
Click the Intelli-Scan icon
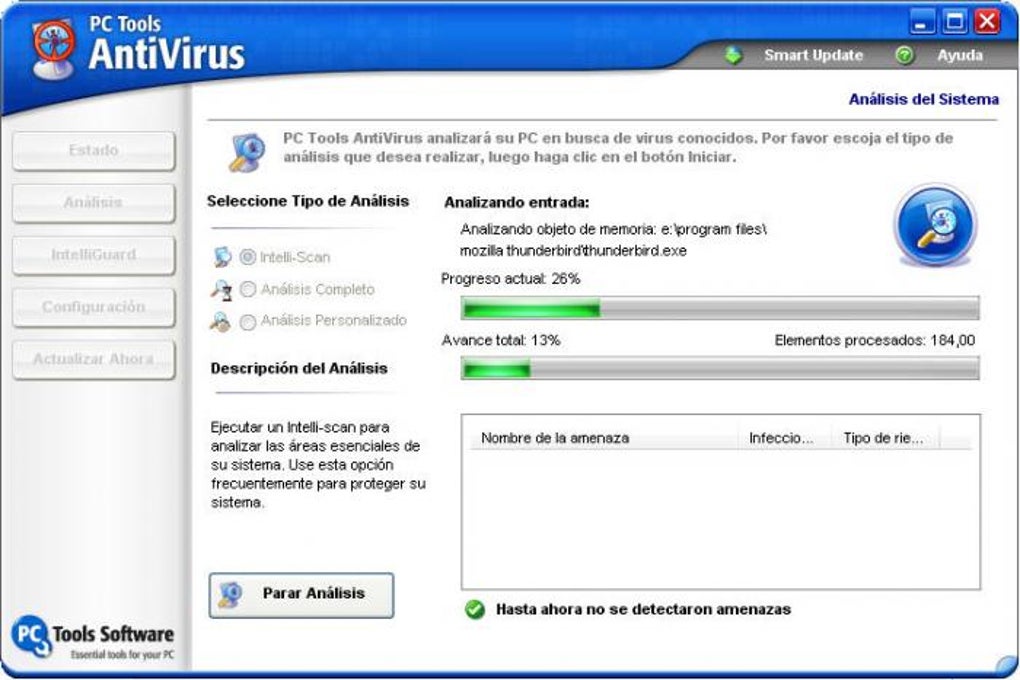[222, 257]
